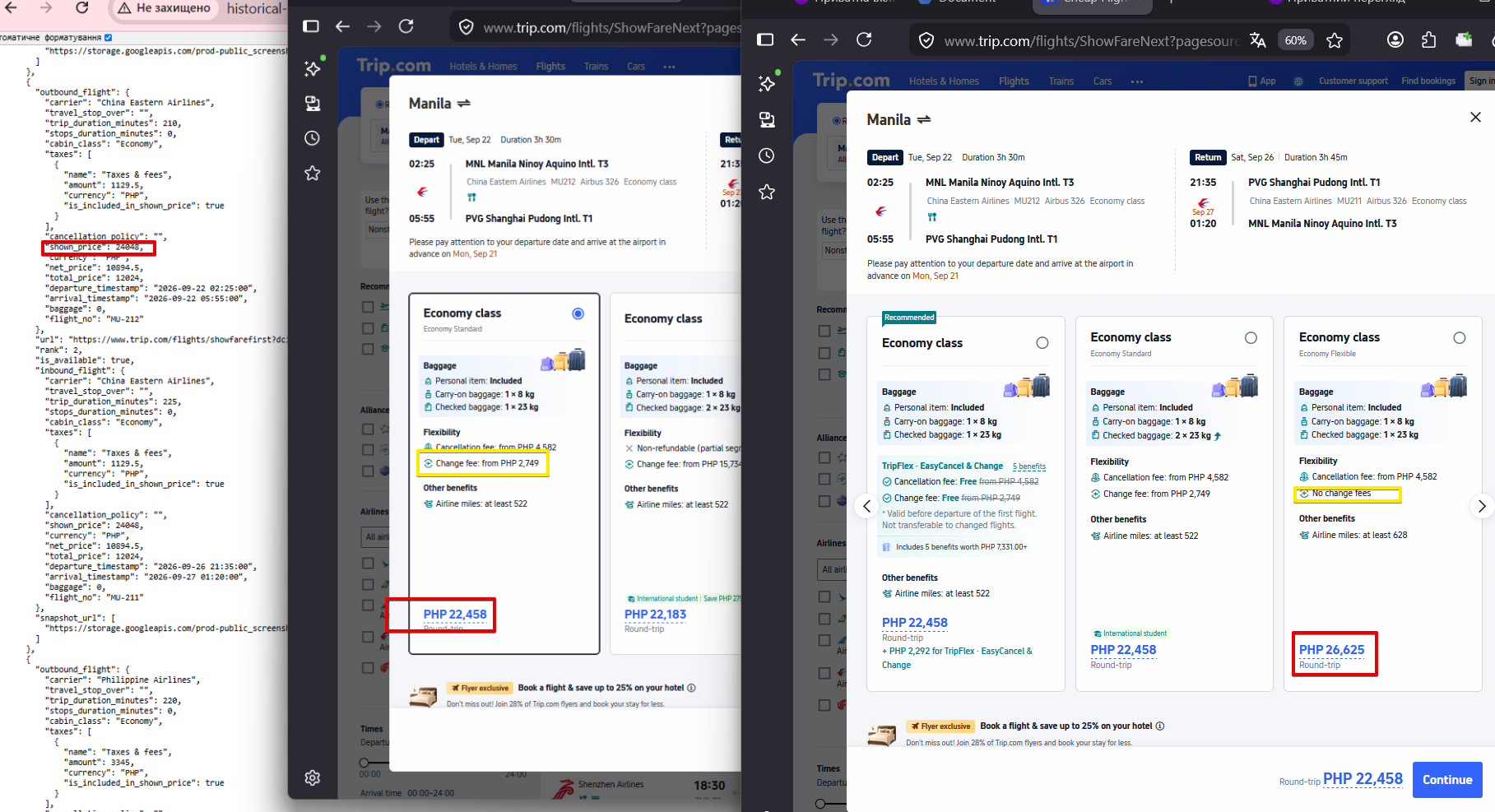1495x812 pixels.
Task: Open Trains menu in right window
Action: click(1061, 81)
